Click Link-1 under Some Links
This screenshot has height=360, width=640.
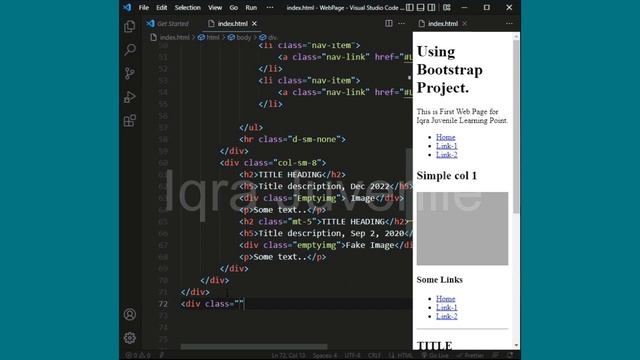tap(447, 307)
